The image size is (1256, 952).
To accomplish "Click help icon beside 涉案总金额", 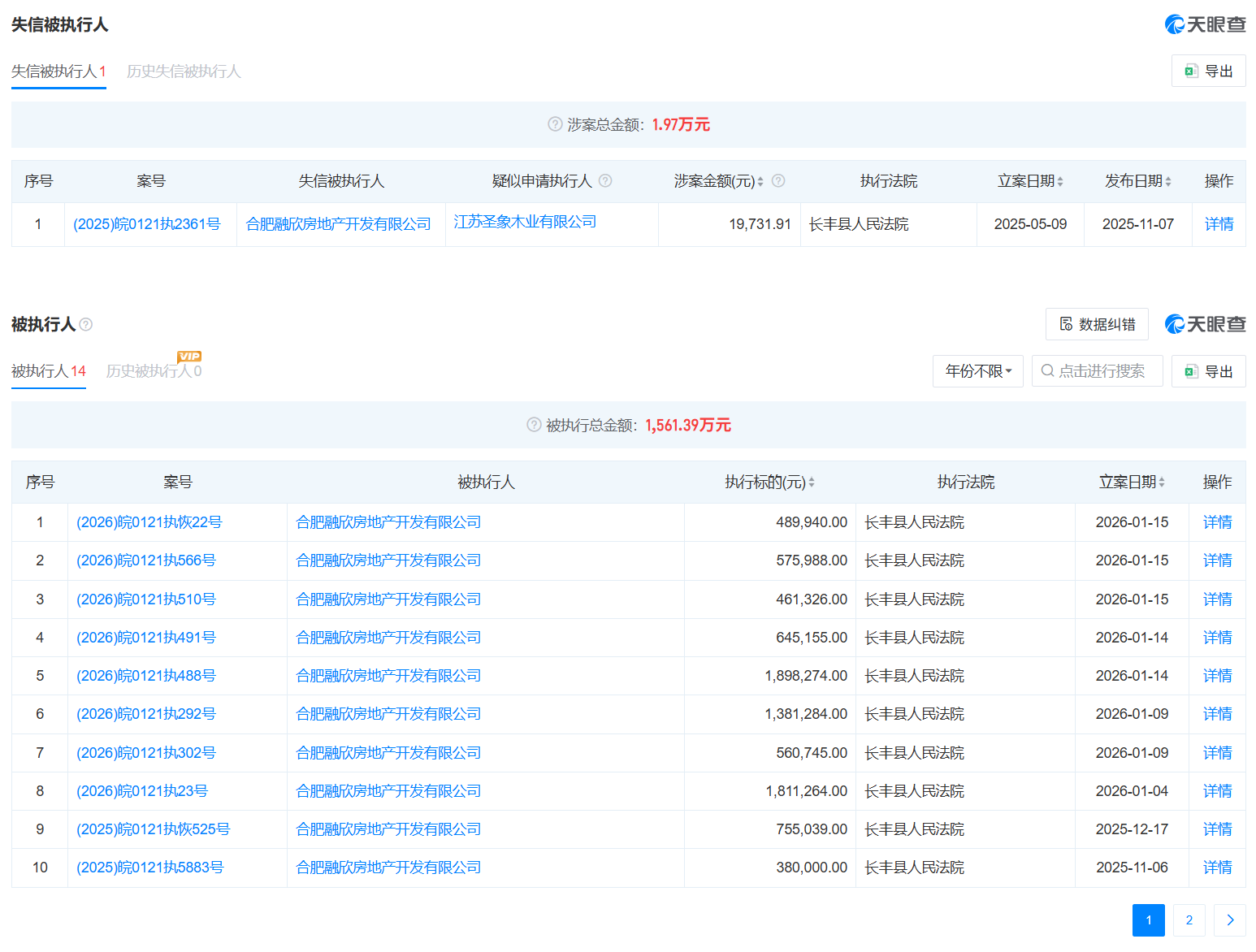I will click(555, 124).
